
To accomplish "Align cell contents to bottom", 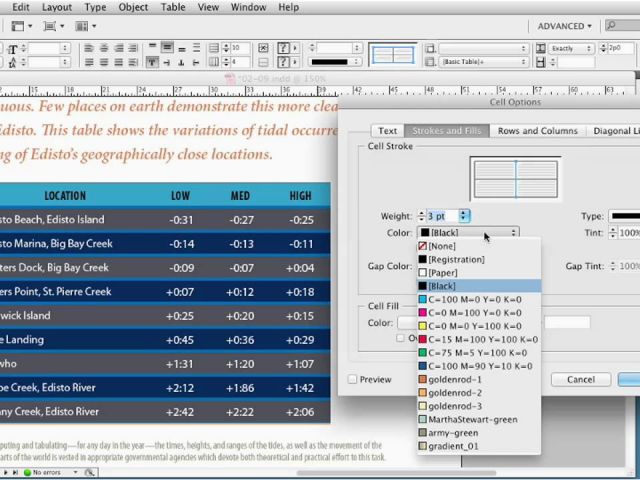I will pos(182,48).
